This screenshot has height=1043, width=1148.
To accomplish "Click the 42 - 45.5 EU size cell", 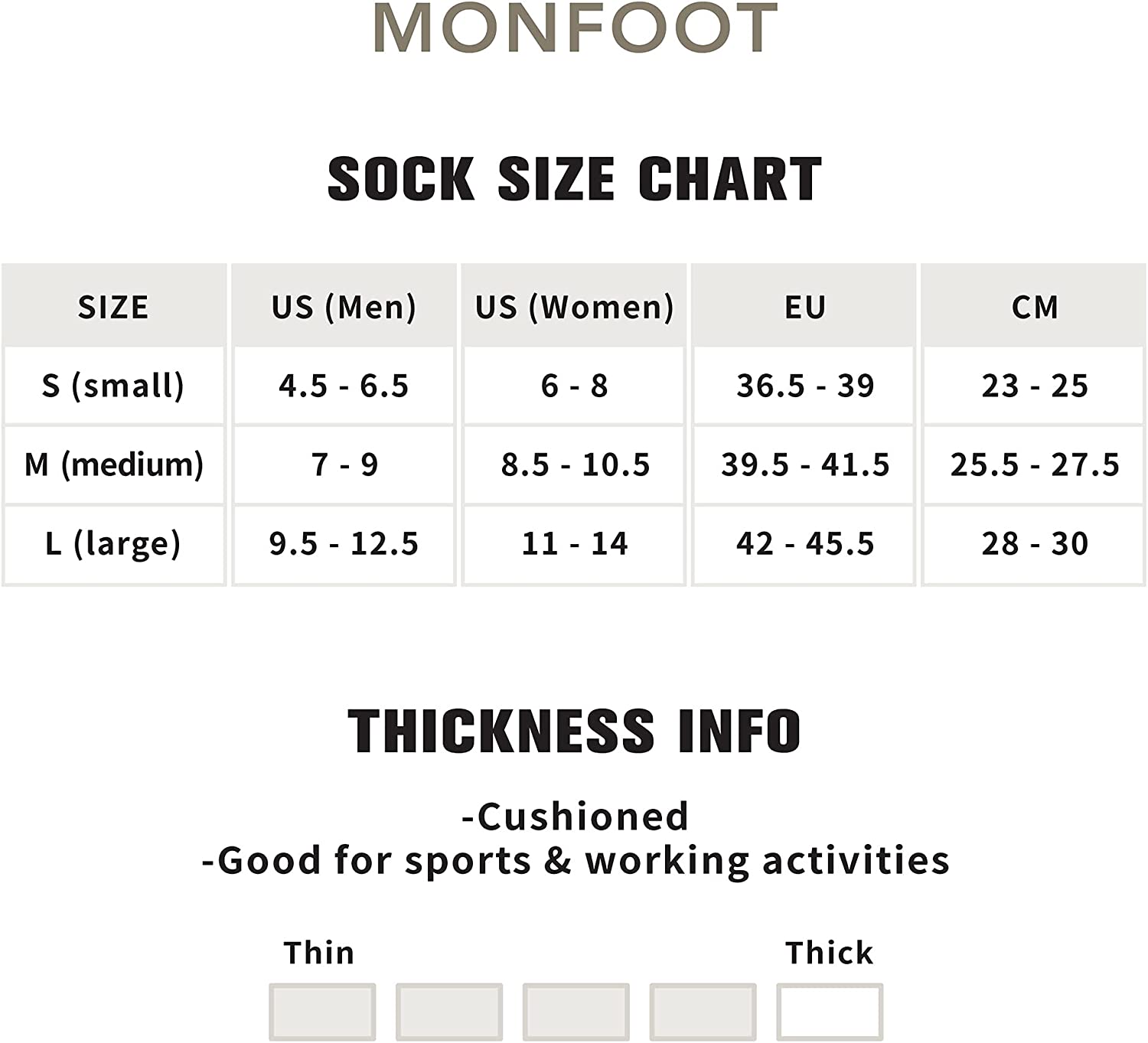I will tap(804, 543).
